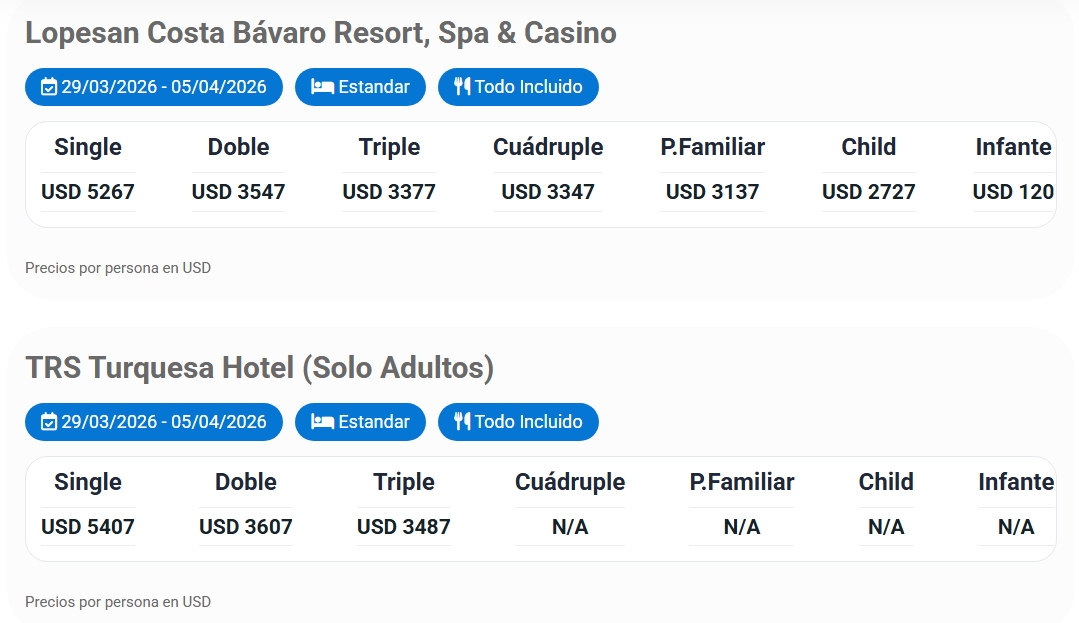
Task: Select Lopesan 29/03/2026 - 05/04/2026 date badge
Action: pos(154,87)
